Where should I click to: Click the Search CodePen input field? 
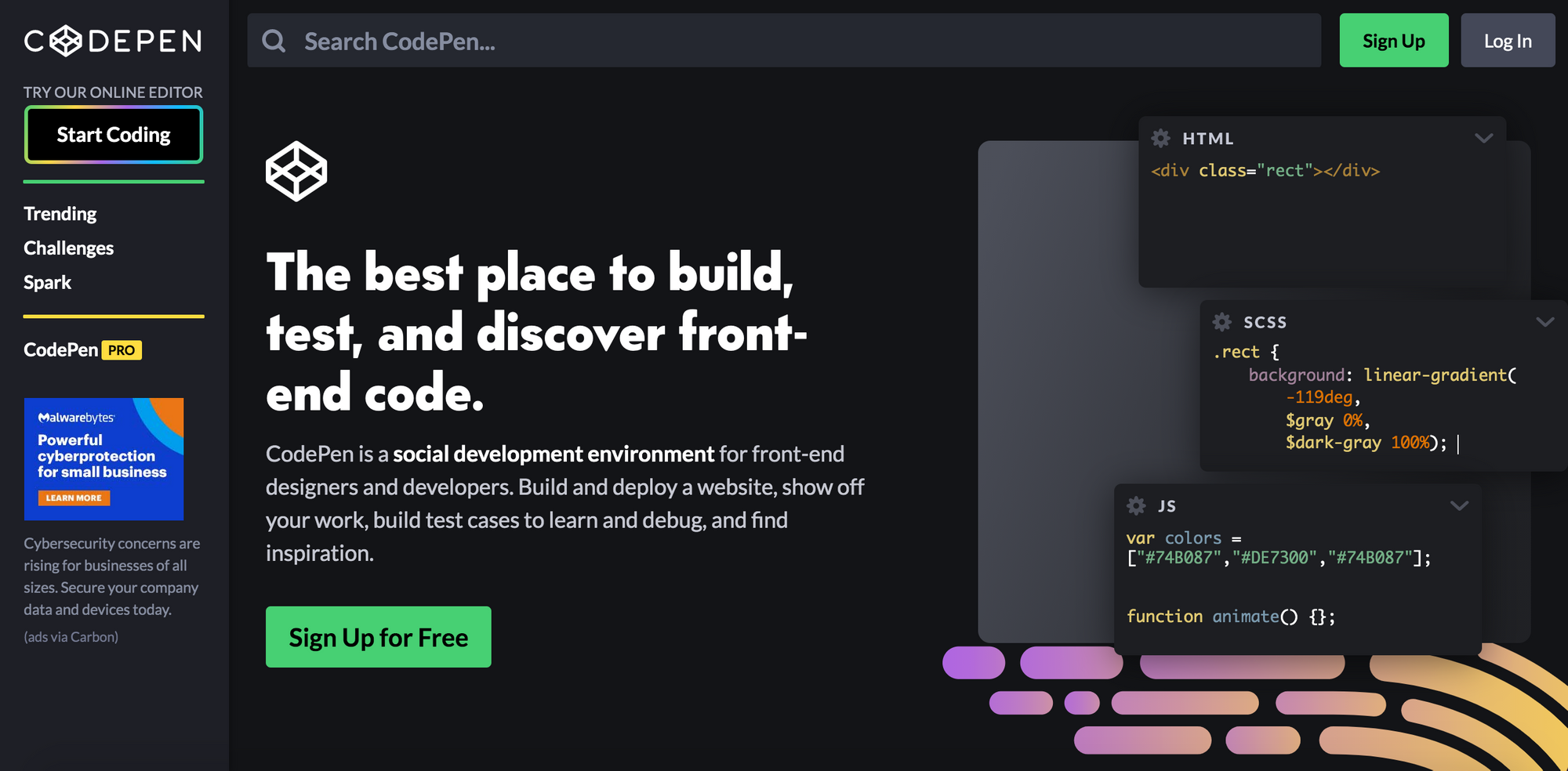(706, 41)
